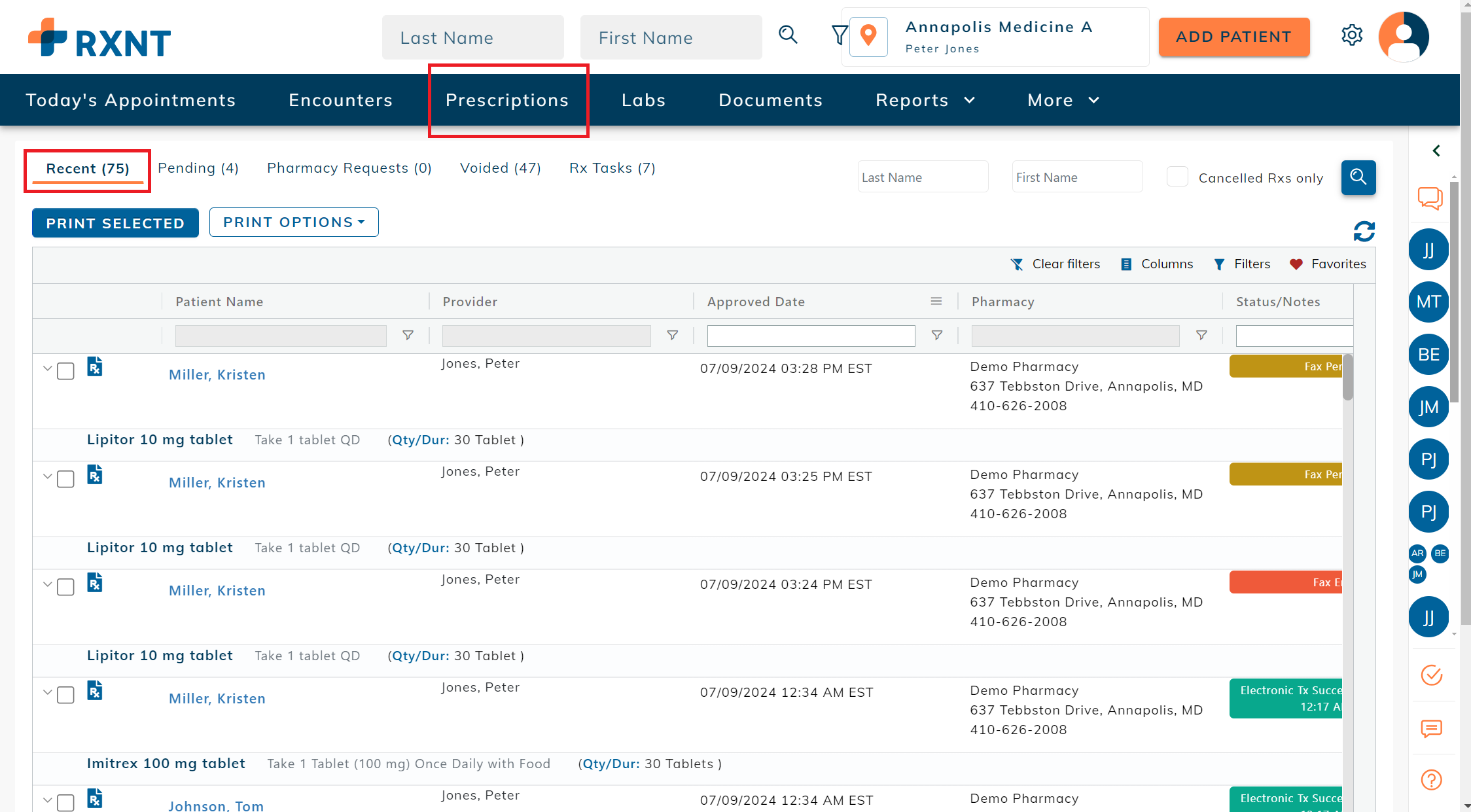Image resolution: width=1471 pixels, height=812 pixels.
Task: Enable the Cancelled Rxs only checkbox
Action: pyautogui.click(x=1177, y=177)
